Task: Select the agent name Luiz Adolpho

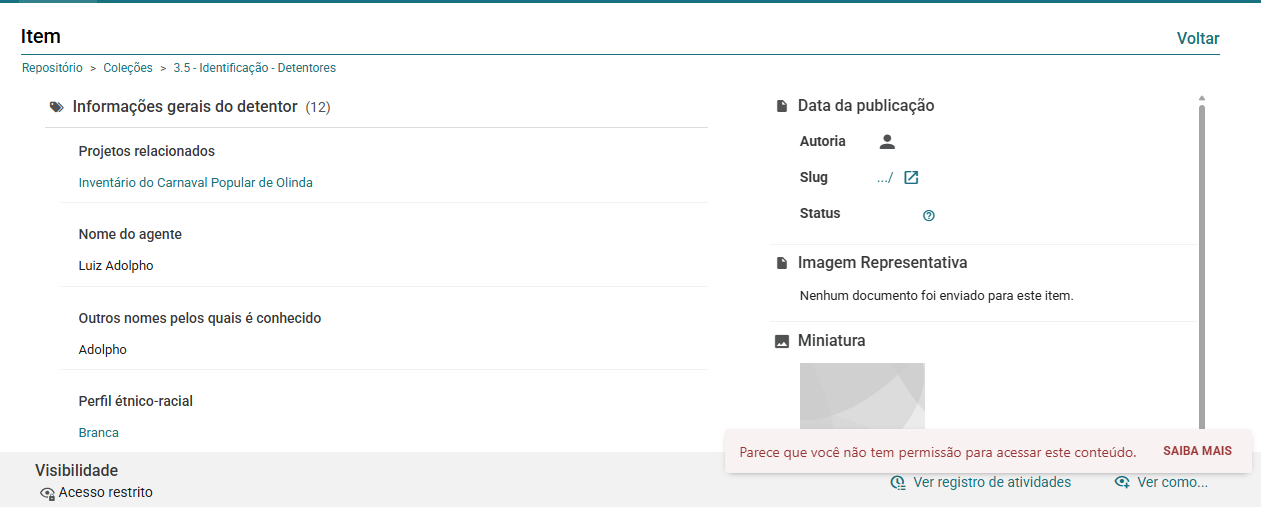Action: point(116,266)
